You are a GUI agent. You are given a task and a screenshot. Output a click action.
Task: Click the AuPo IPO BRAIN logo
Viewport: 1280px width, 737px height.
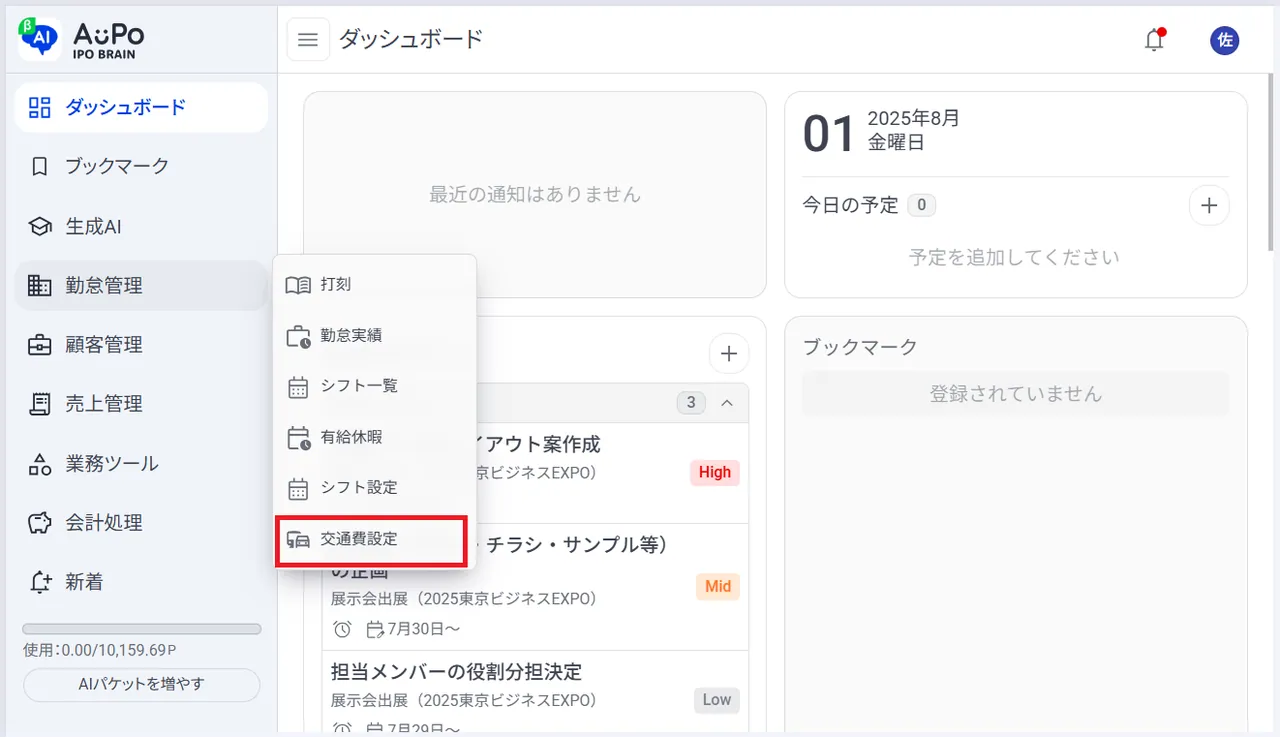pyautogui.click(x=82, y=39)
